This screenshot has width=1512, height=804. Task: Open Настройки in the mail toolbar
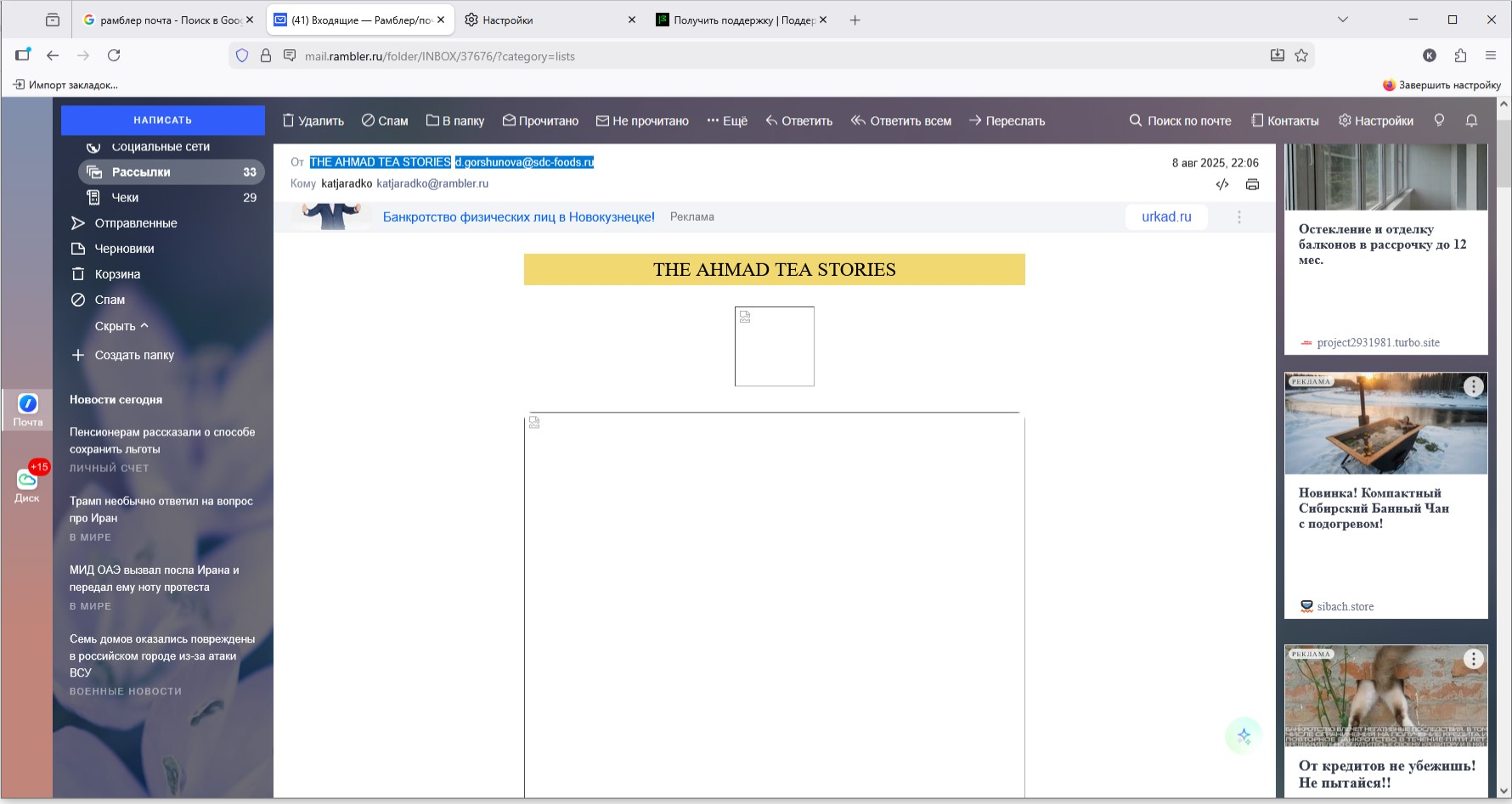1376,121
